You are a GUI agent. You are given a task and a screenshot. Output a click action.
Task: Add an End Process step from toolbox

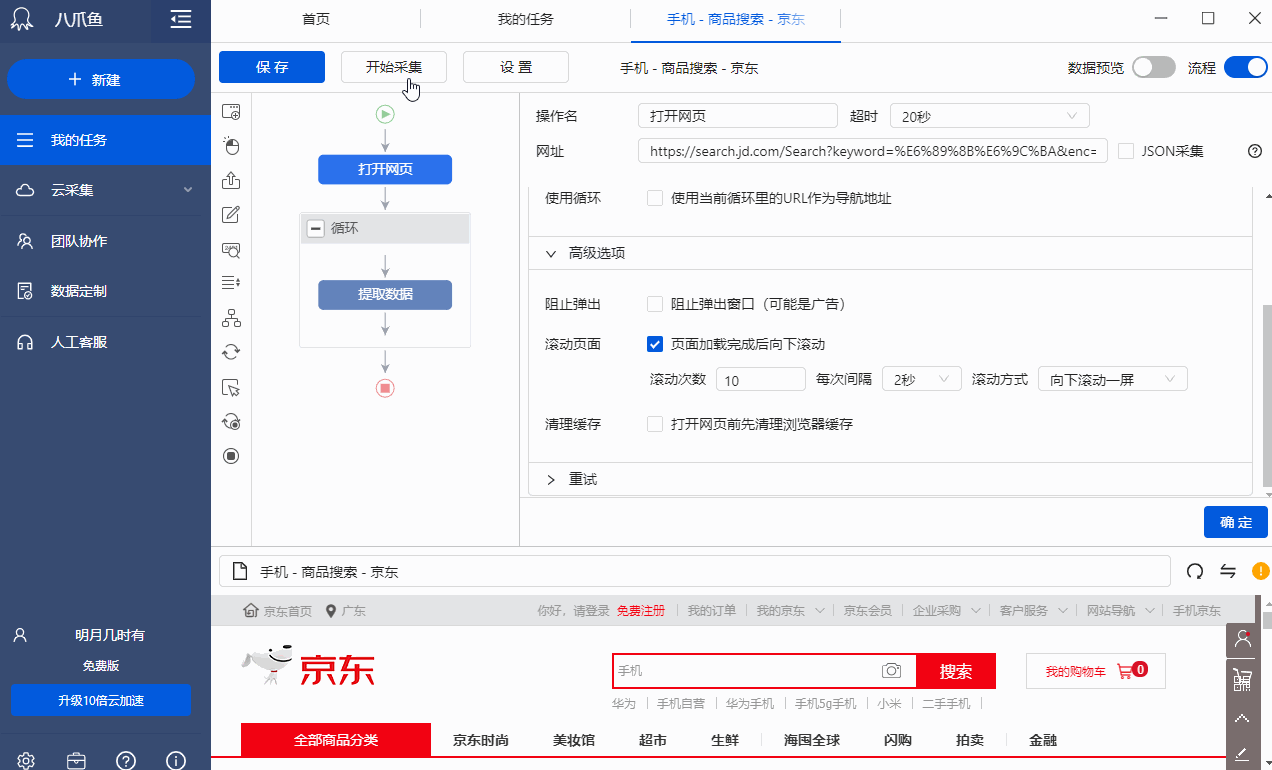point(231,456)
